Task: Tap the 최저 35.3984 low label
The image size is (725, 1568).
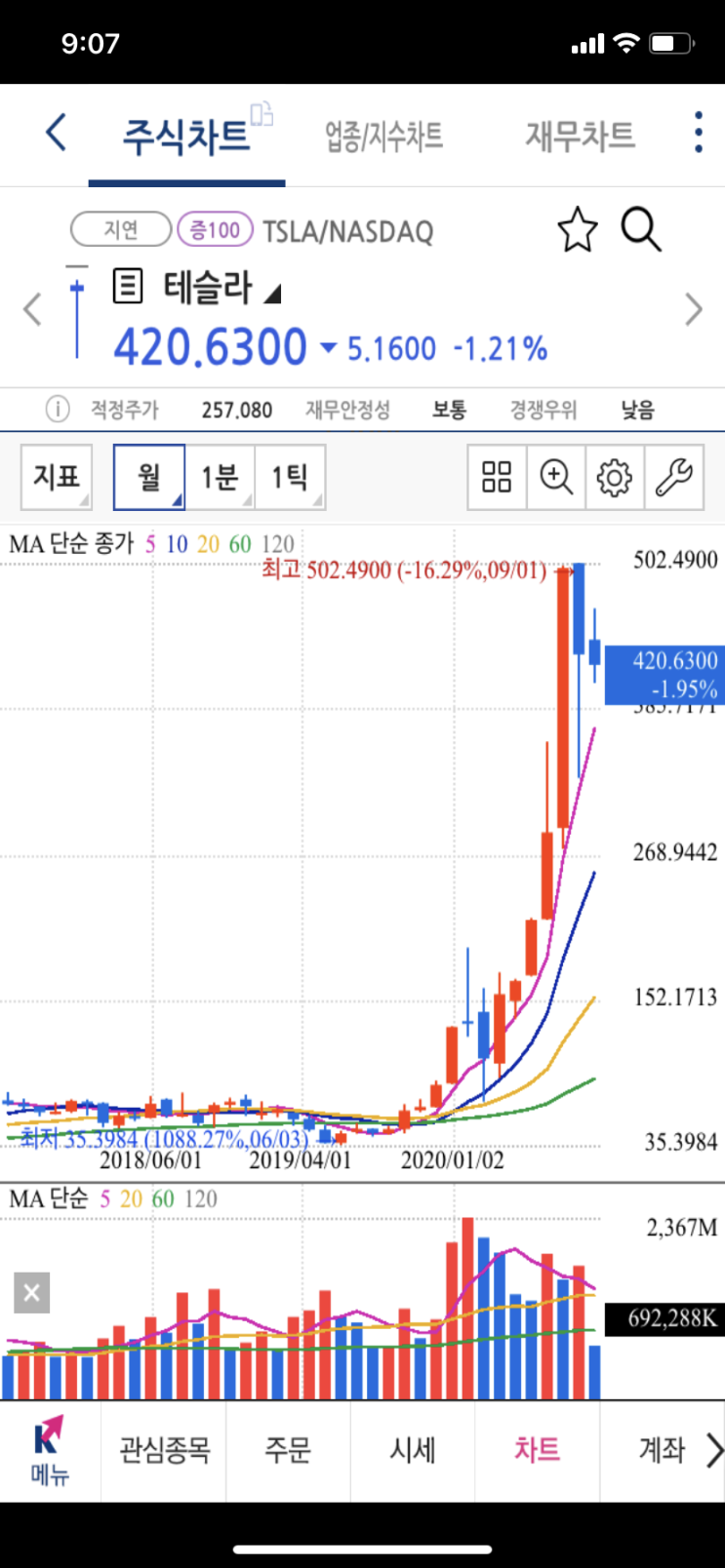Action: tap(164, 1139)
